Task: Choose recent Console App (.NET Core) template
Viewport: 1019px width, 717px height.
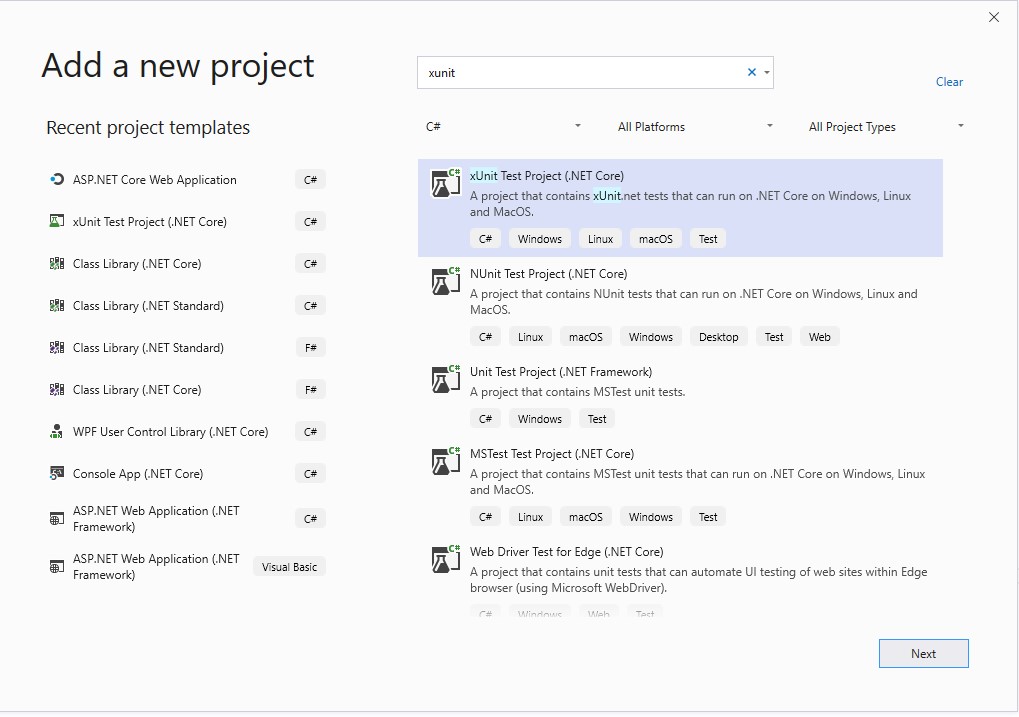Action: 188,473
